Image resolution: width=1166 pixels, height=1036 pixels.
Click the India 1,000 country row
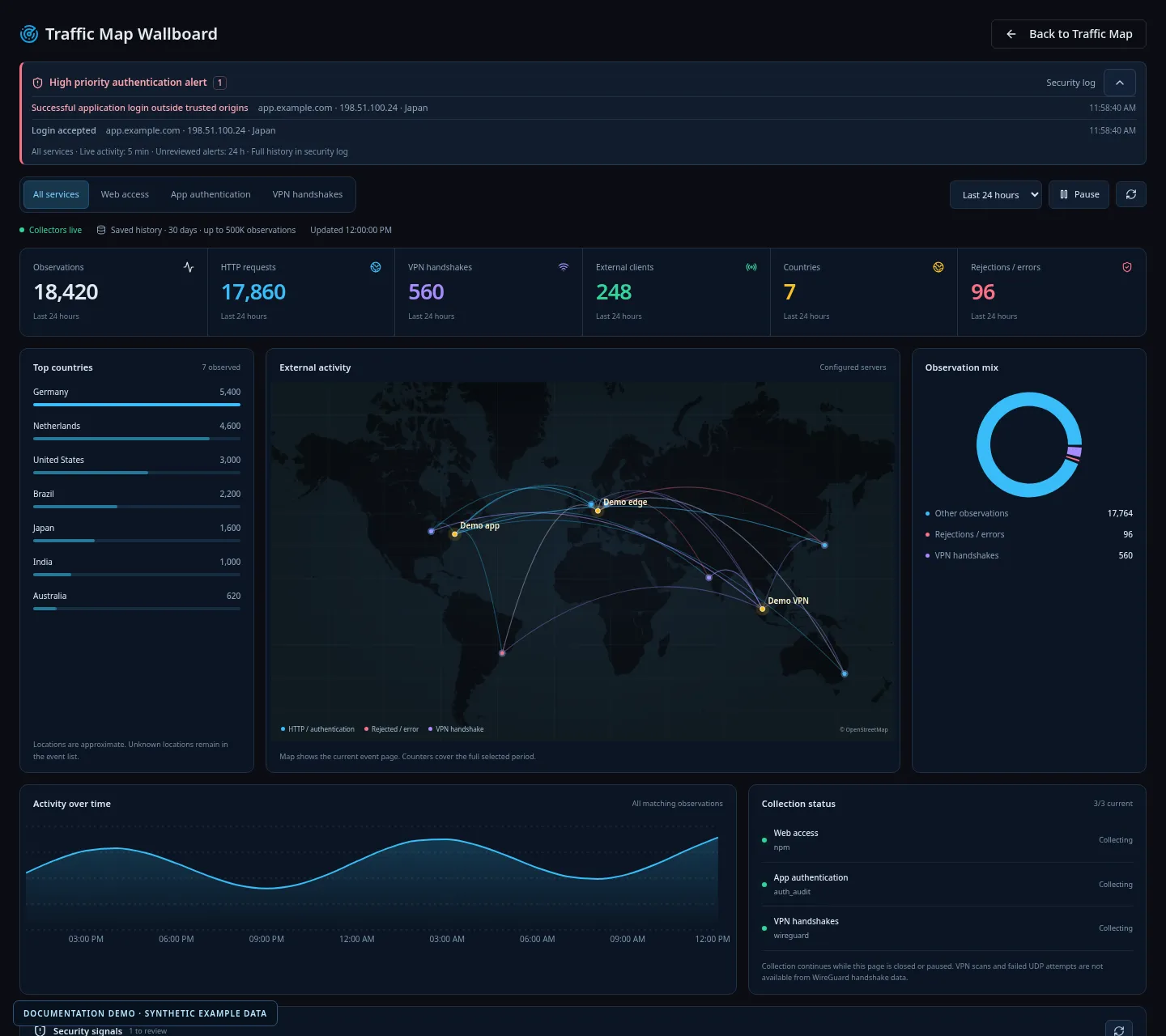coord(137,567)
